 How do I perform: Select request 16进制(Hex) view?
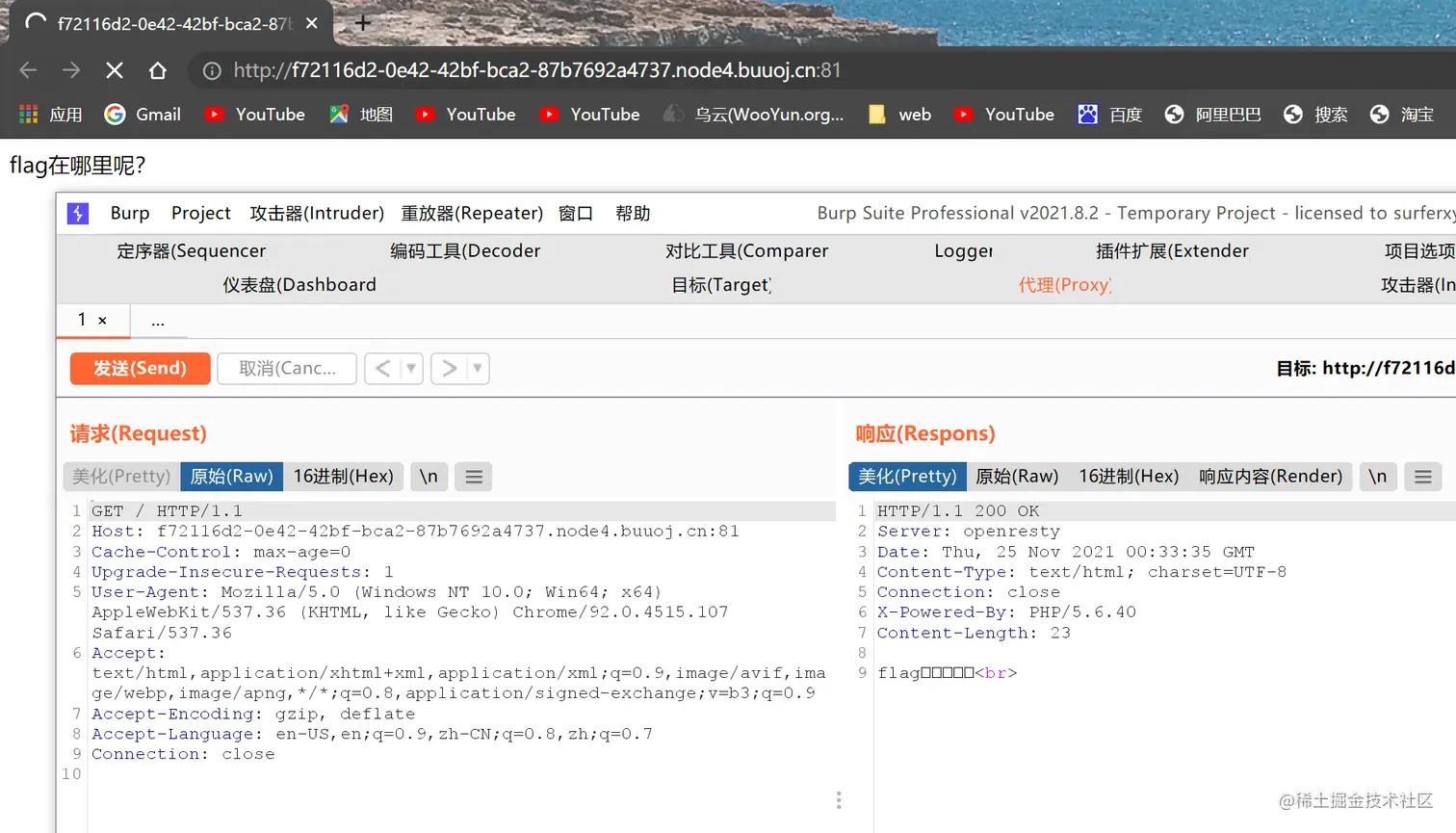point(344,477)
